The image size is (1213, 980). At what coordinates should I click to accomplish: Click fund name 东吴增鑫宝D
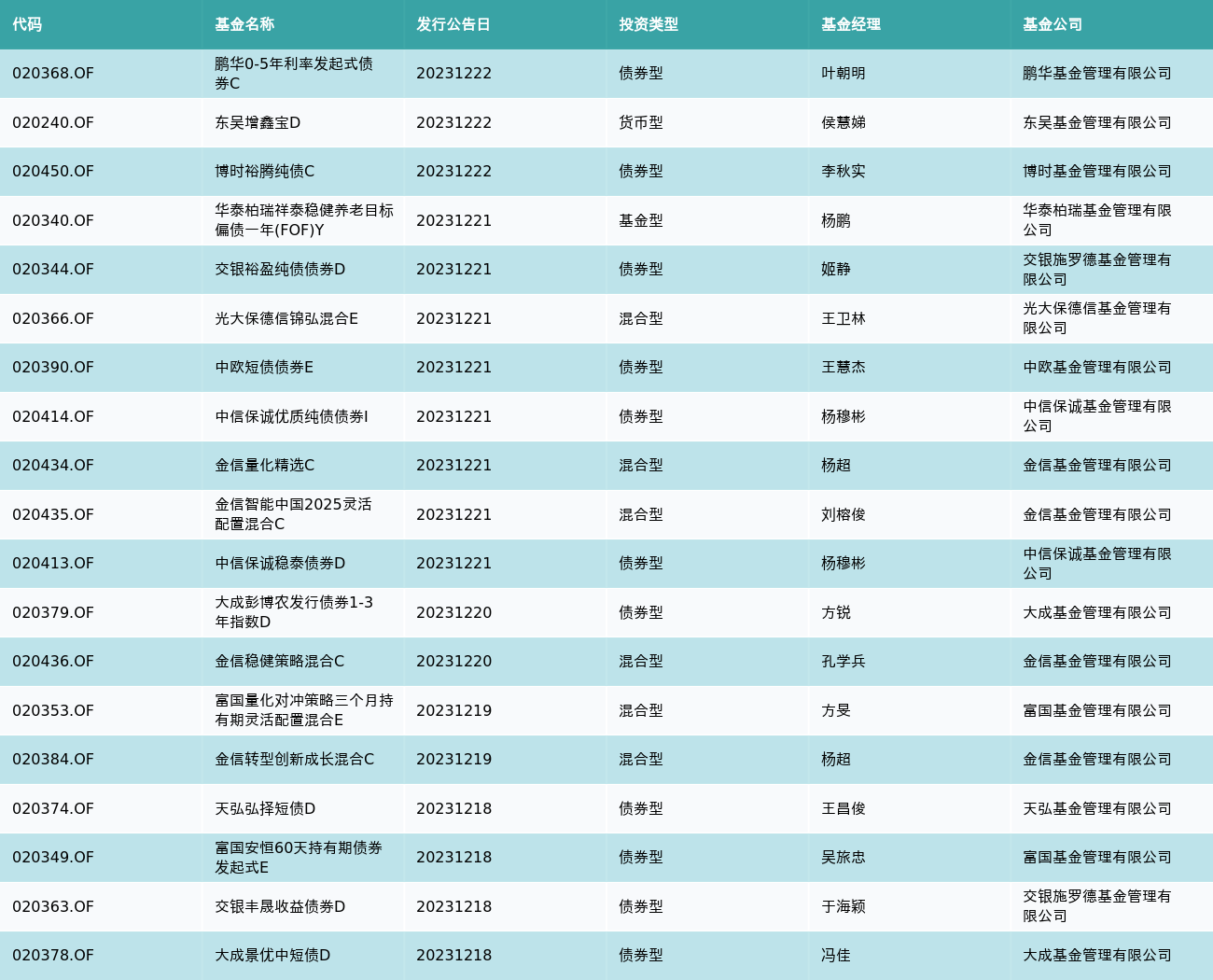258,122
